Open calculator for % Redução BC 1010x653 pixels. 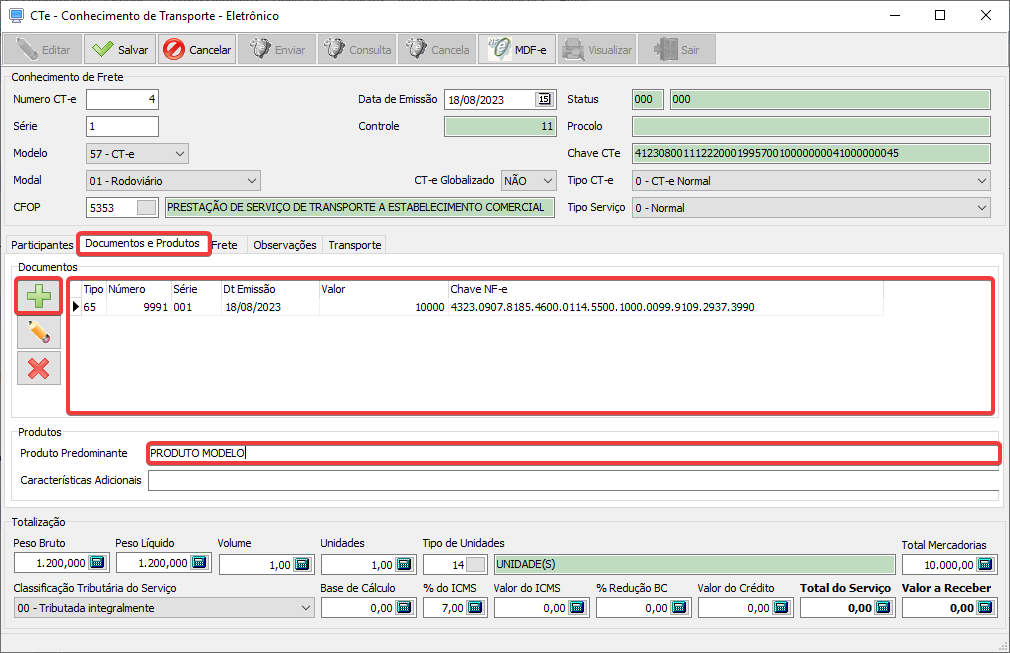point(679,607)
